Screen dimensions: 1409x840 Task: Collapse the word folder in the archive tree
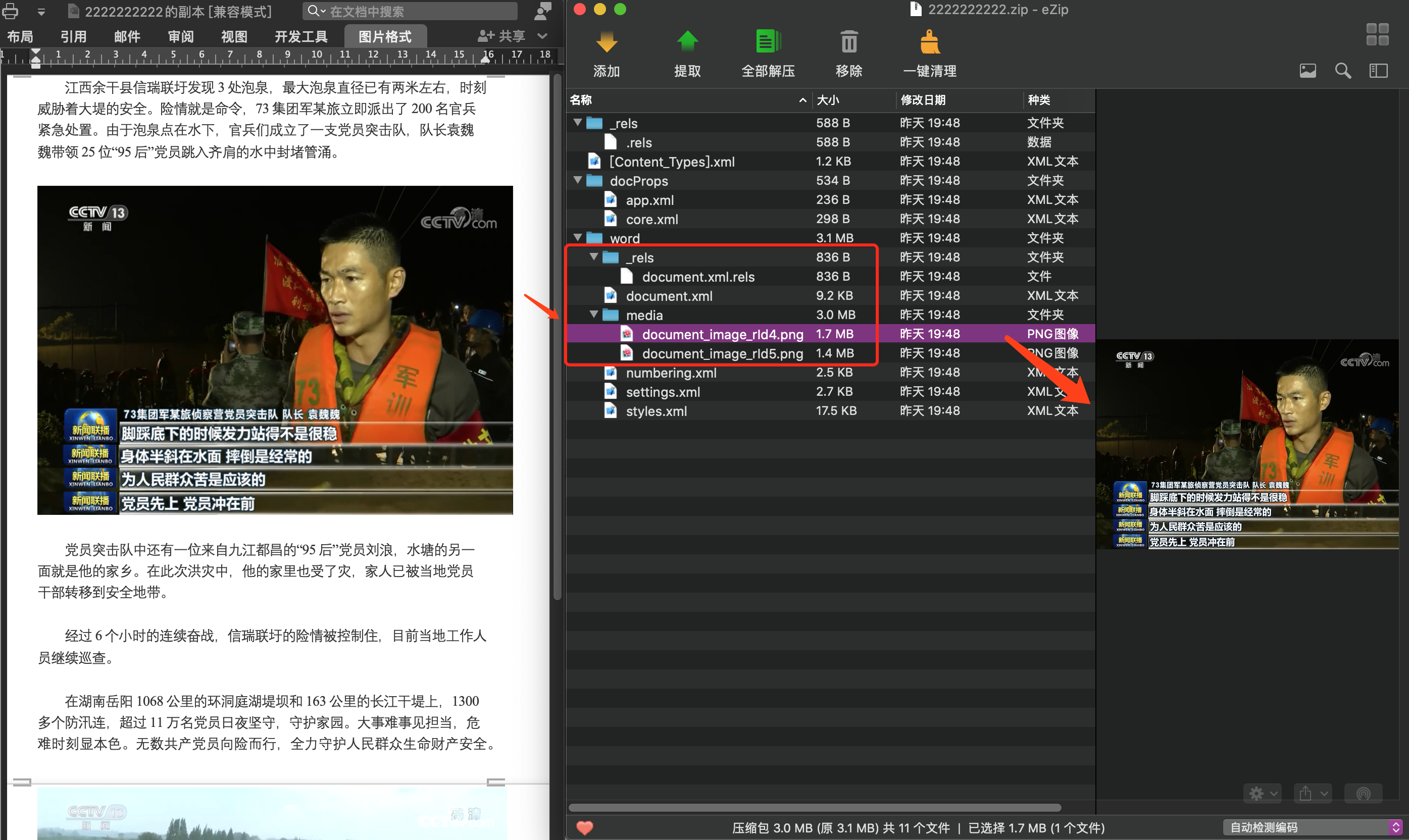click(x=577, y=238)
